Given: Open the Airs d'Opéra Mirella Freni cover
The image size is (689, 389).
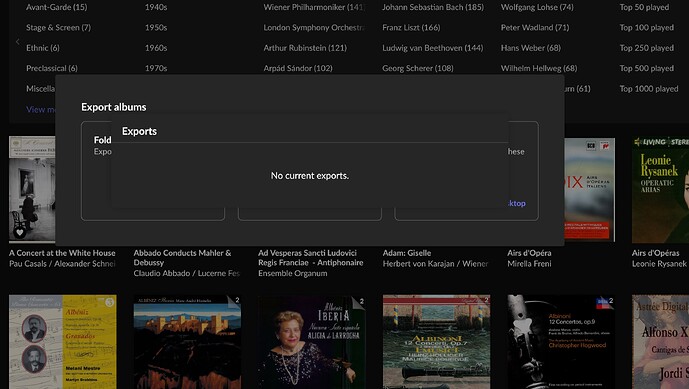Looking at the screenshot, I should tap(590, 189).
